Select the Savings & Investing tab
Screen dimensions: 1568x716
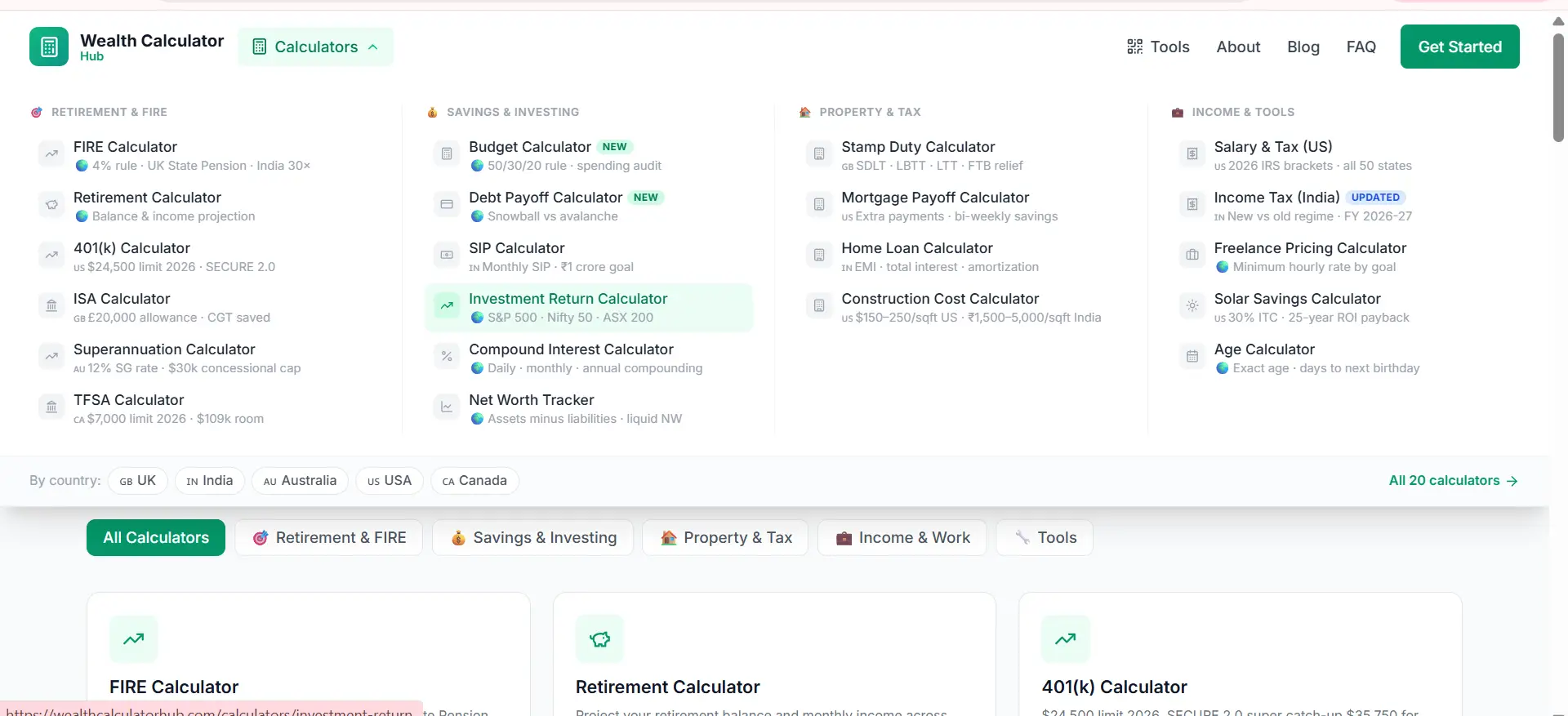coord(532,538)
